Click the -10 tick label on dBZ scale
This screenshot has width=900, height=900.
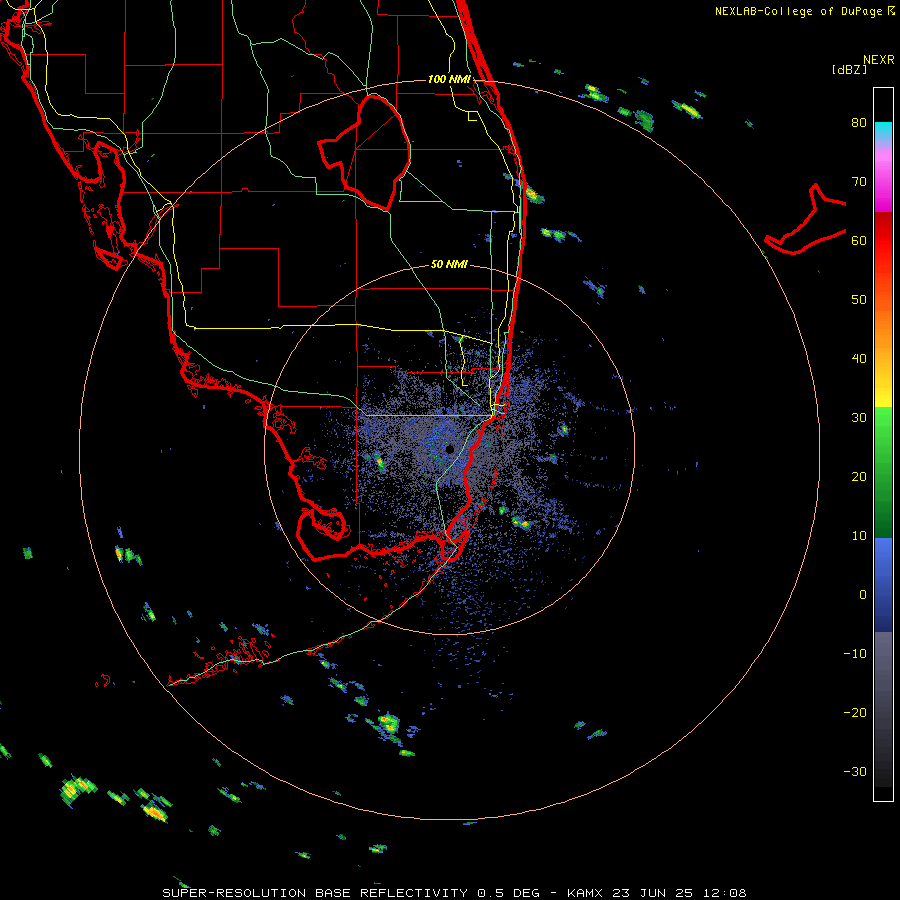point(855,654)
